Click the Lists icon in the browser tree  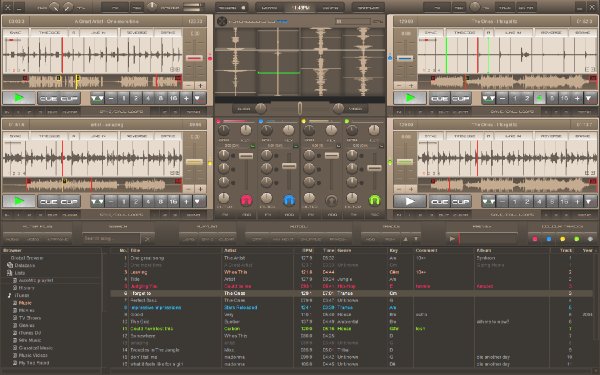tap(10, 273)
